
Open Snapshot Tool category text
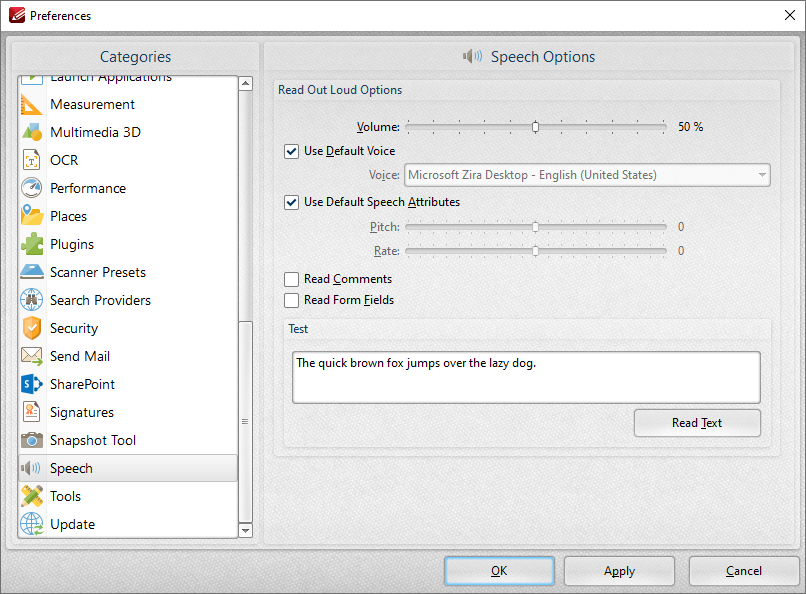93,440
